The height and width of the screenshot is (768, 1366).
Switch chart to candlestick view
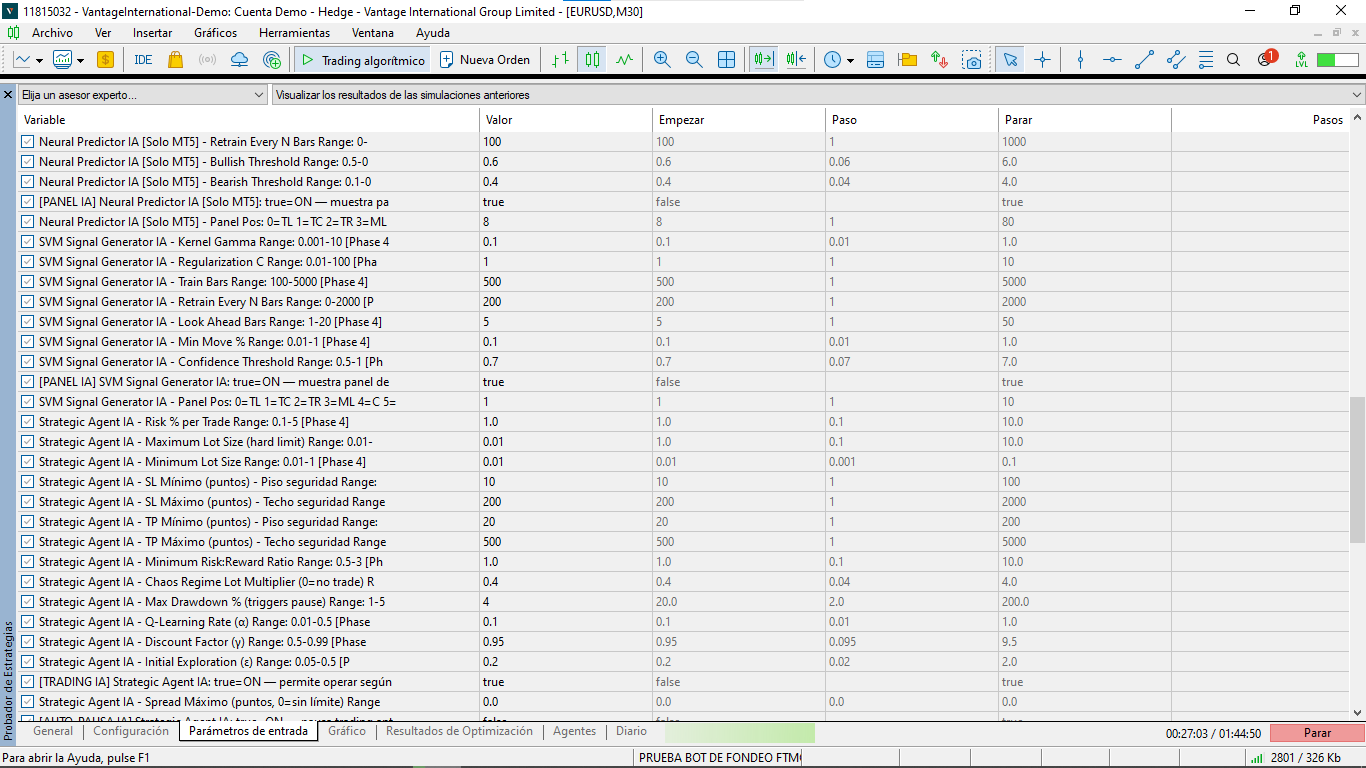pyautogui.click(x=593, y=60)
